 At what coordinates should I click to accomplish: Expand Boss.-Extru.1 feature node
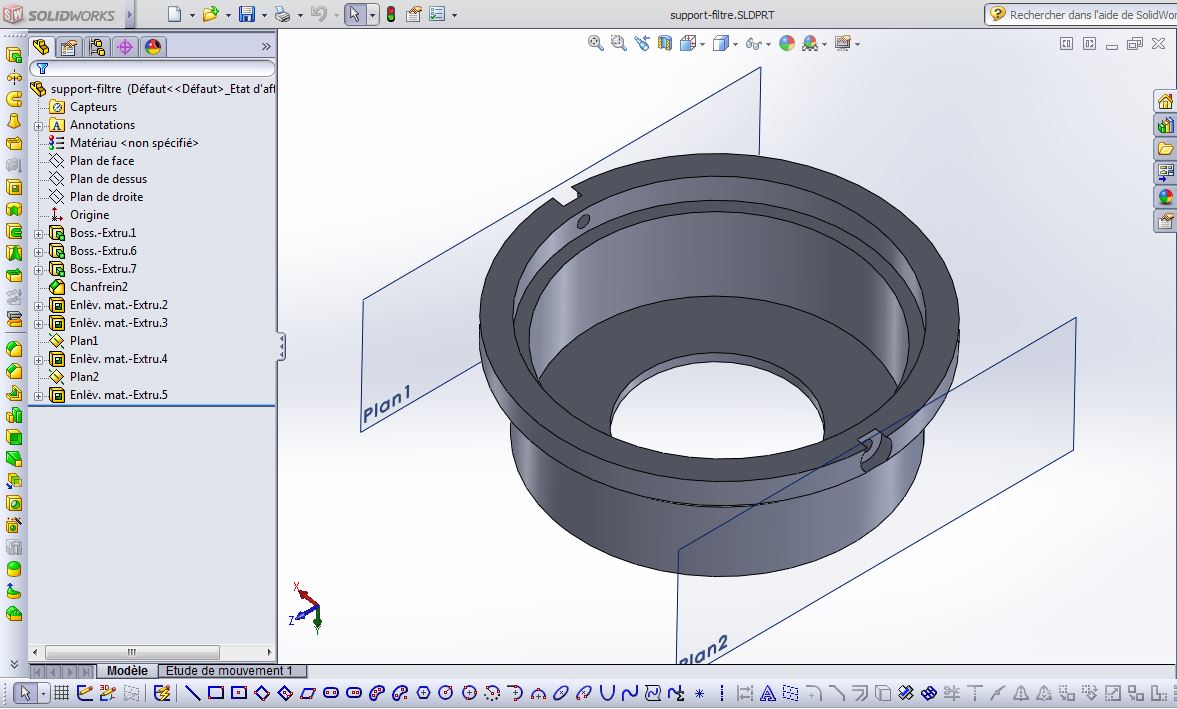pyautogui.click(x=38, y=233)
